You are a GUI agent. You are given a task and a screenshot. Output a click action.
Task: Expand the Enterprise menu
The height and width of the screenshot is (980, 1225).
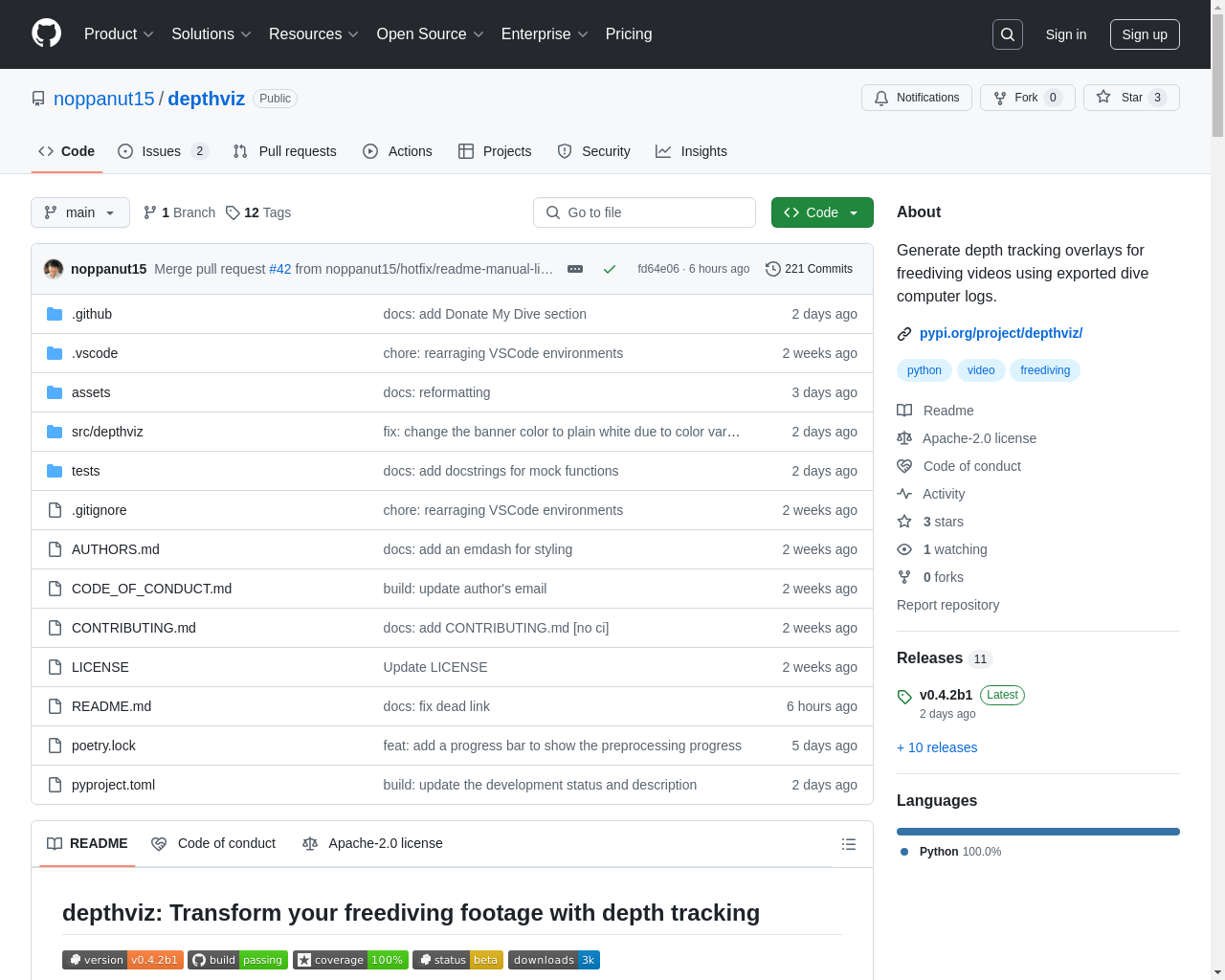(545, 34)
